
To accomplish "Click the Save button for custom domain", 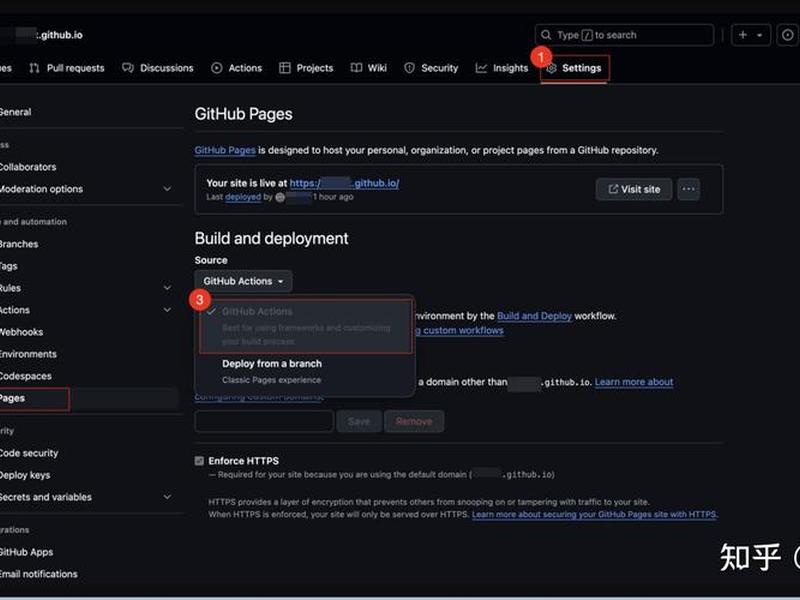I will [x=359, y=421].
